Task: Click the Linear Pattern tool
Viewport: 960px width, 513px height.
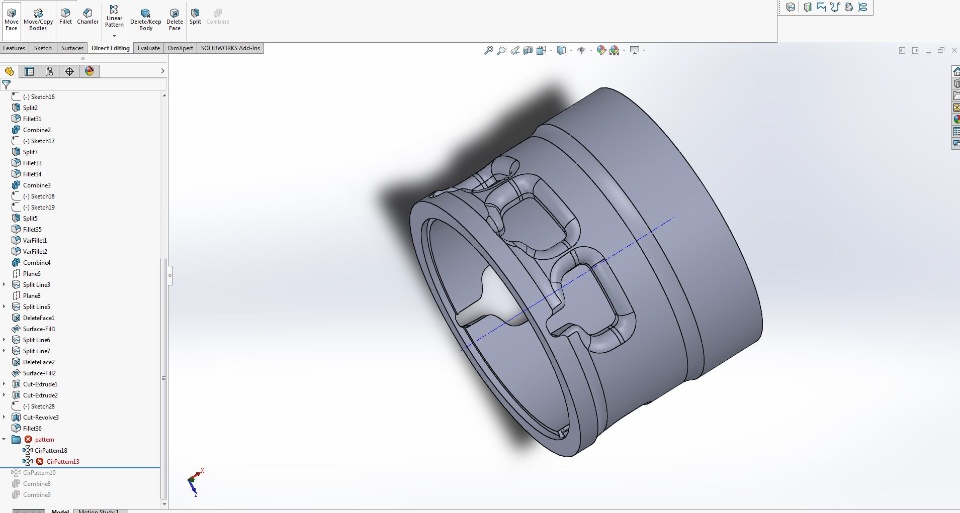Action: click(114, 17)
